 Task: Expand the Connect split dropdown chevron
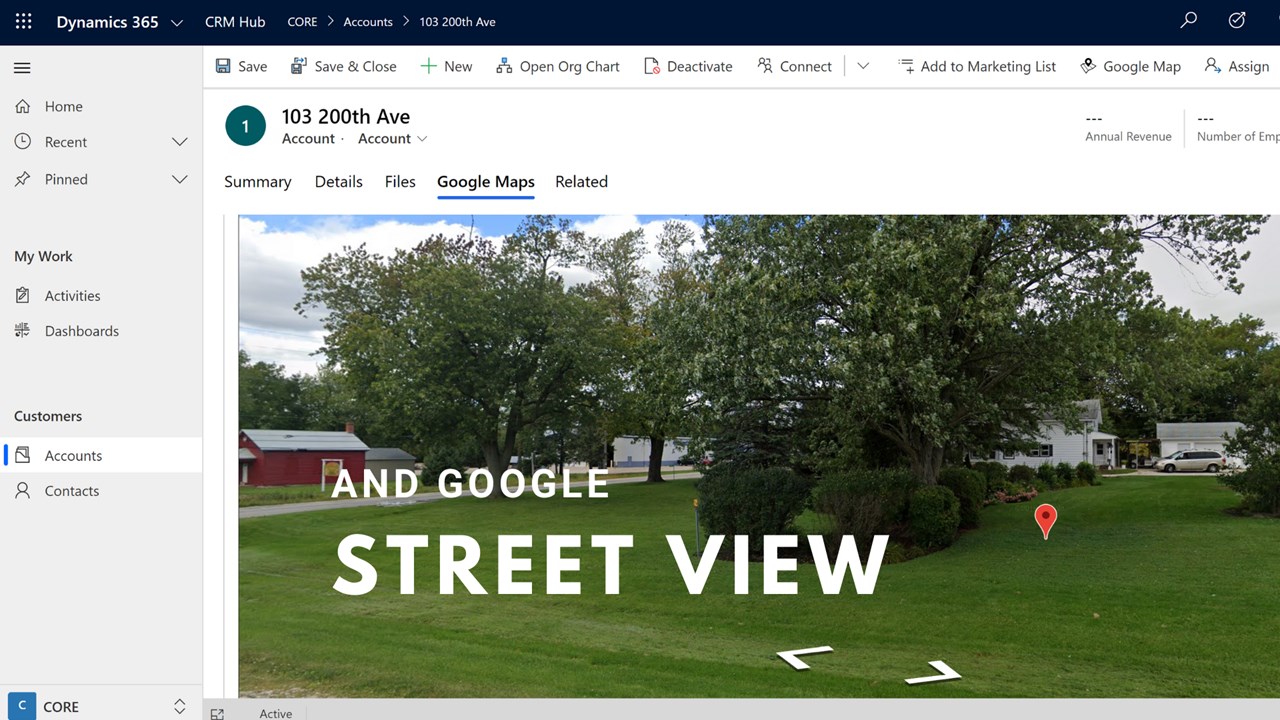pos(863,66)
